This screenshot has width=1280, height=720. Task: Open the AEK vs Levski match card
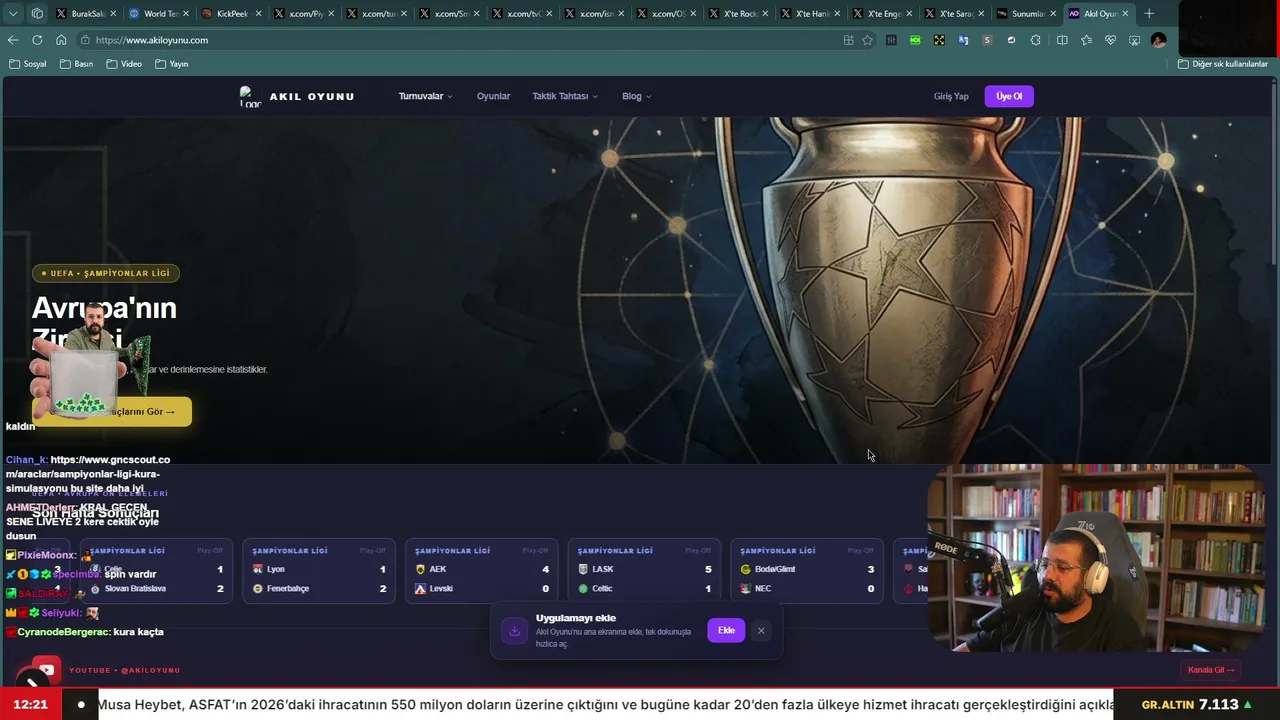click(482, 571)
